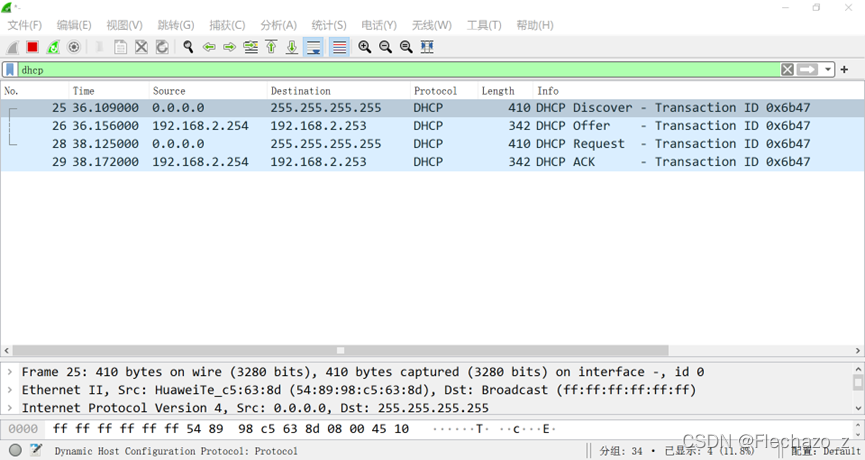Close this capture file icon
This screenshot has height=460, width=865.
coord(141,47)
